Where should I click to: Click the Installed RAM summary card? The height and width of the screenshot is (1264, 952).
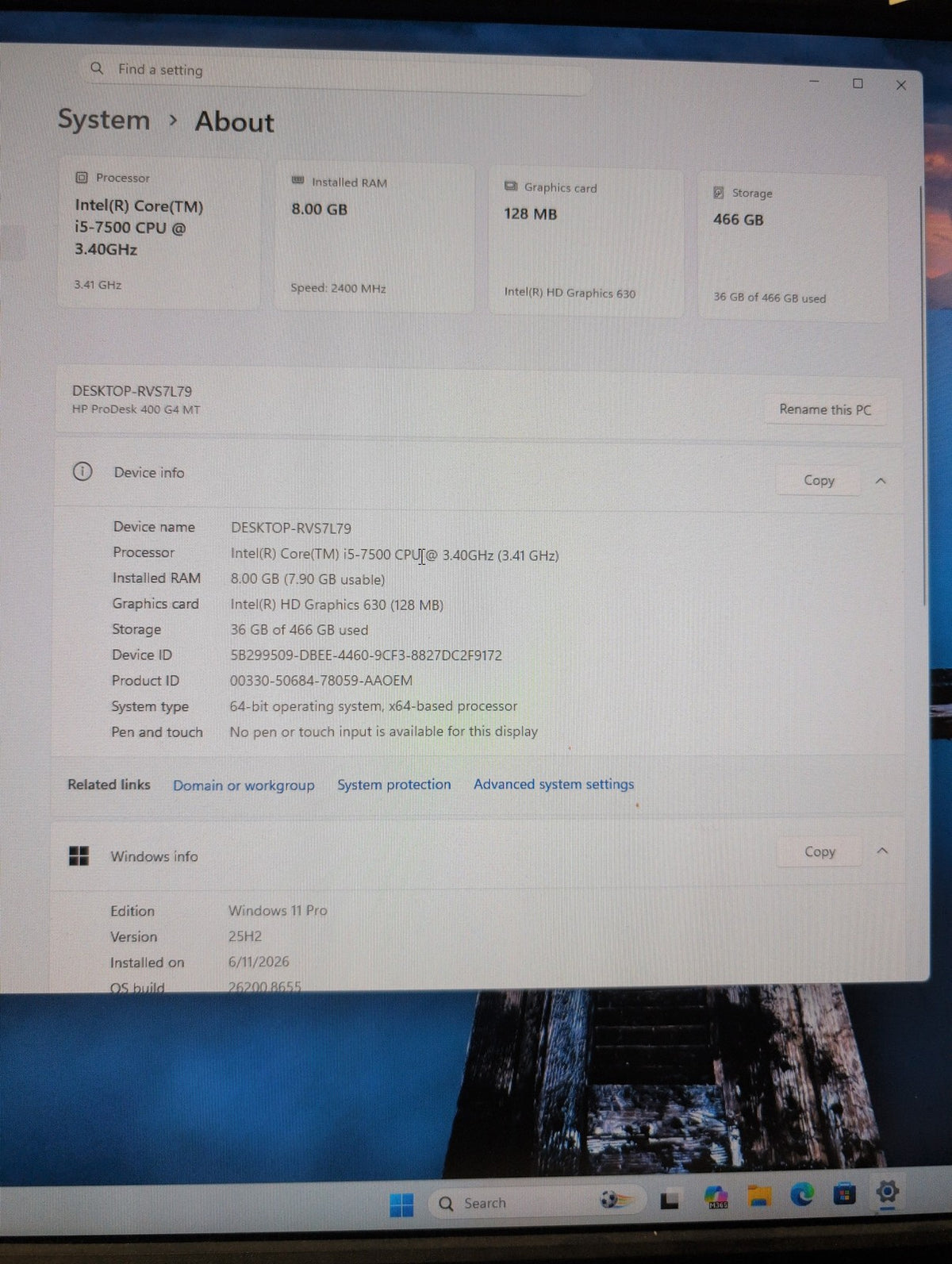click(374, 238)
